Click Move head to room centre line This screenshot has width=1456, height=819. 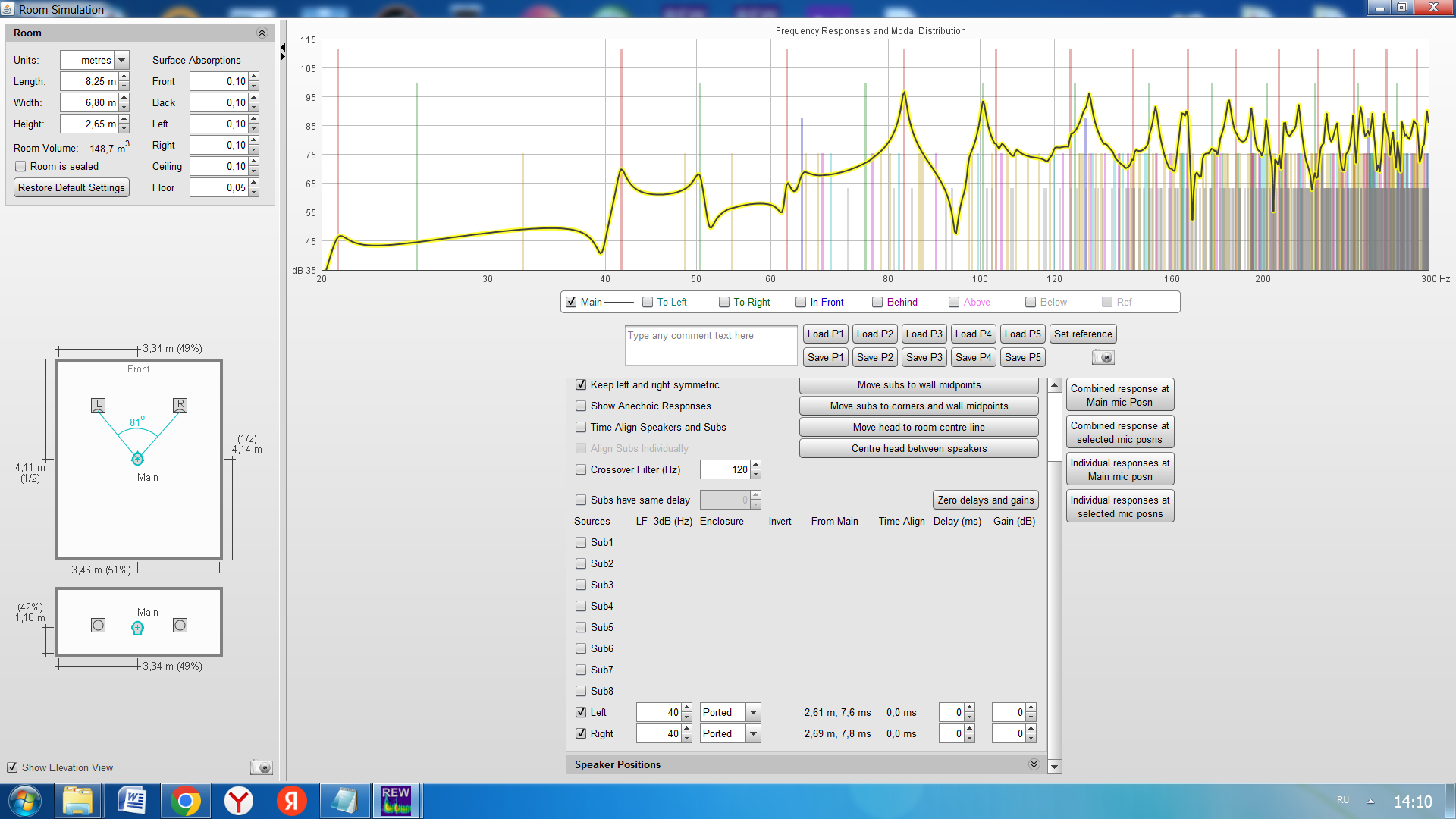[919, 427]
